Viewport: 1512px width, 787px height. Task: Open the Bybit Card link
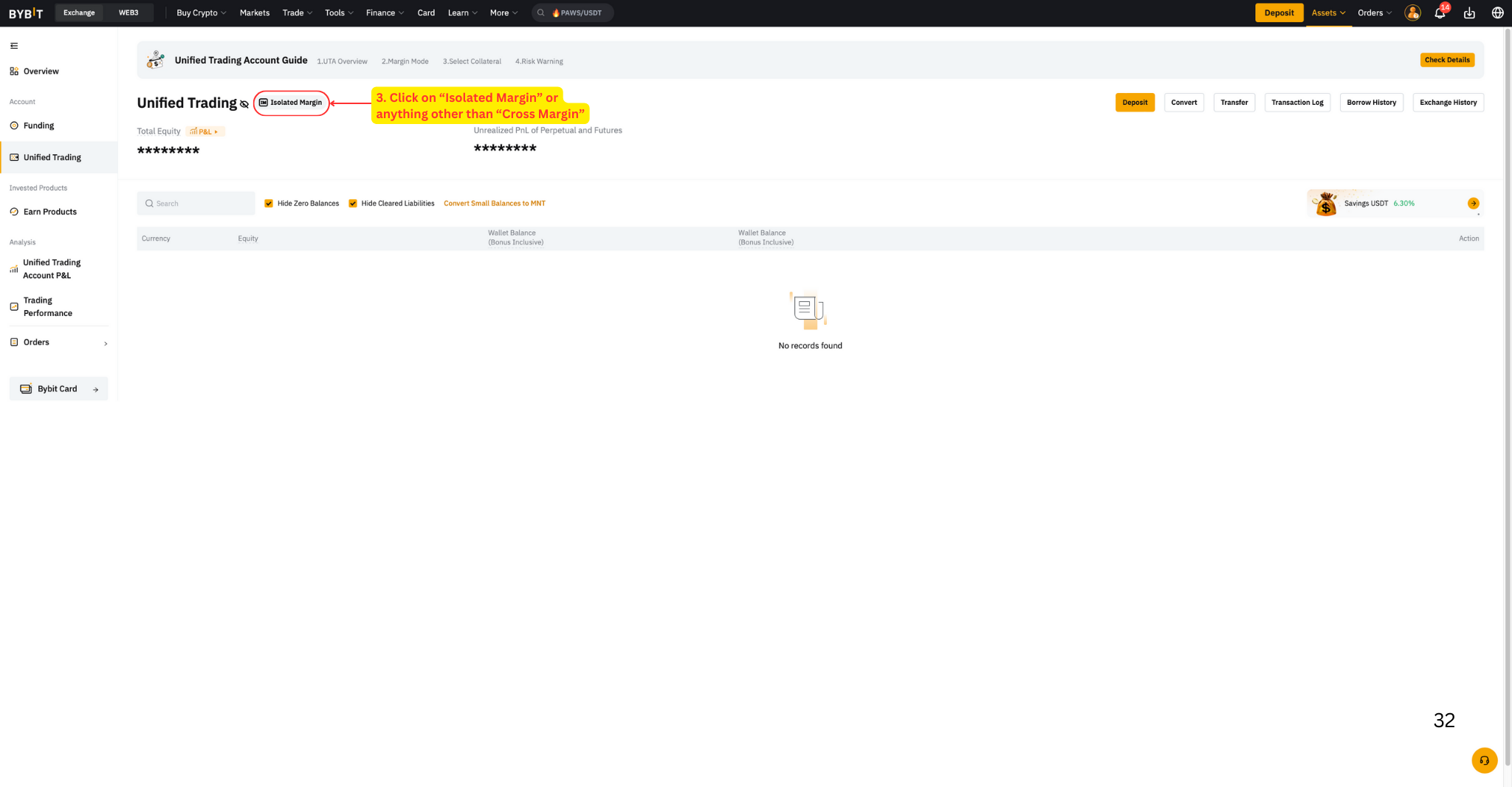tap(58, 389)
